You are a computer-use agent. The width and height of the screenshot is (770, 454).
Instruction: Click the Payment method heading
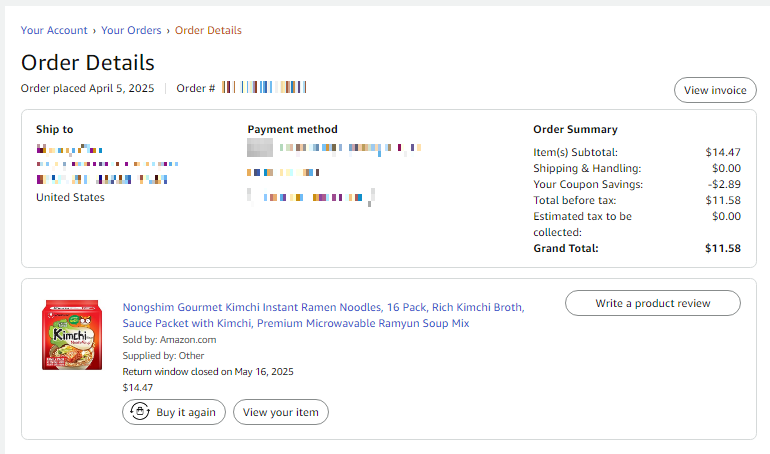click(x=292, y=129)
